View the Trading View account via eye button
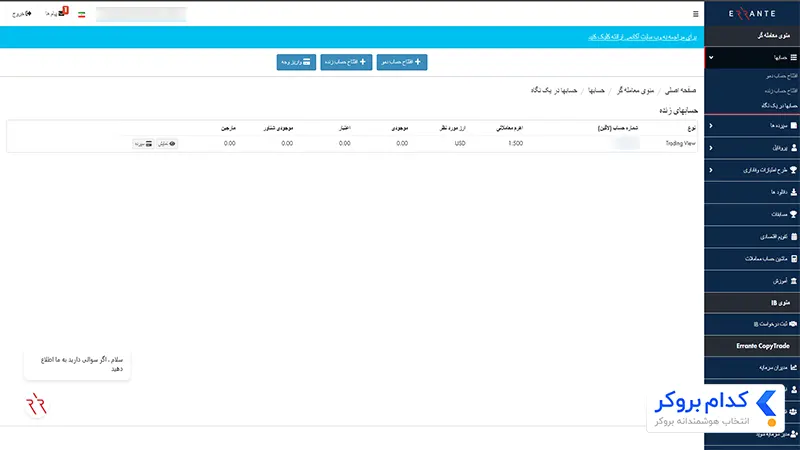Image resolution: width=800 pixels, height=450 pixels. (x=167, y=144)
